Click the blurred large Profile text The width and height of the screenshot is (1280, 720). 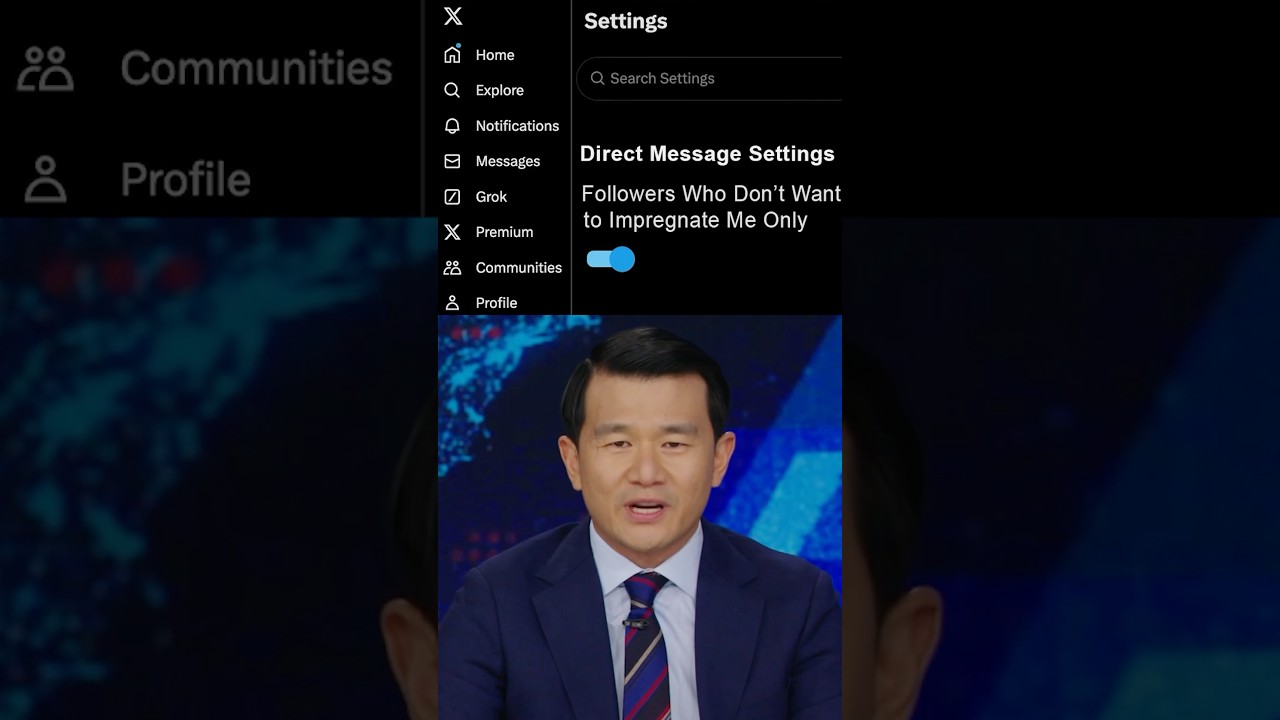pyautogui.click(x=186, y=180)
